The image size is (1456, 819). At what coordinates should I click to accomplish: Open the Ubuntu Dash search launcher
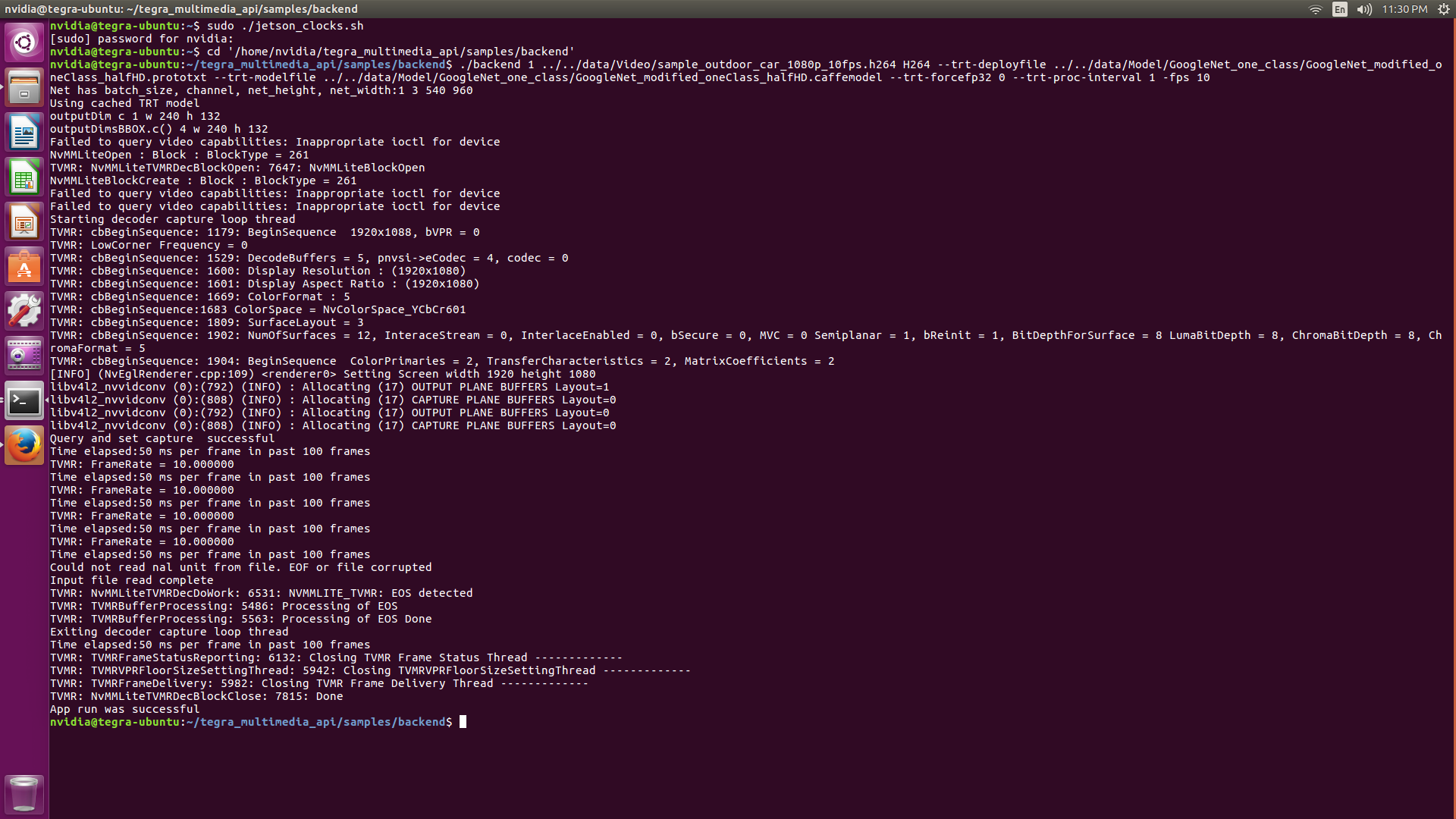(x=24, y=42)
